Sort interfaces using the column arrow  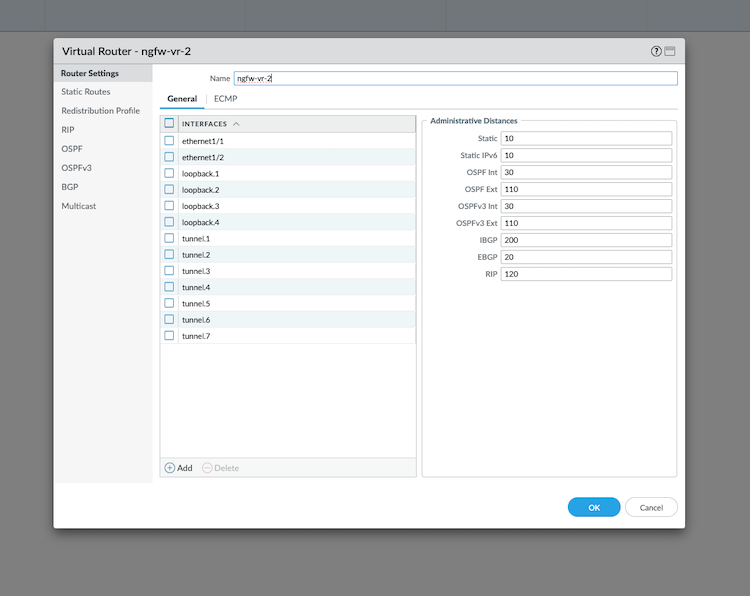click(236, 124)
